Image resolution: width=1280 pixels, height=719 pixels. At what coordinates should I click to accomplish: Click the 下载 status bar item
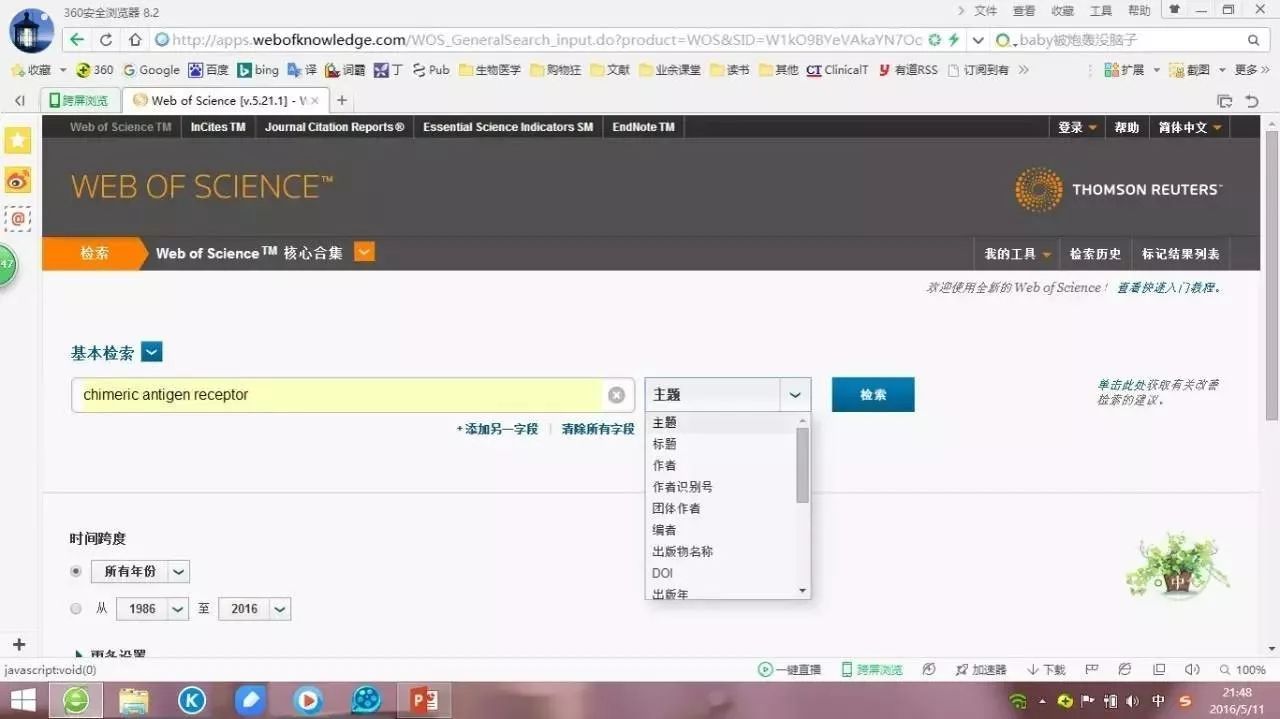1046,670
